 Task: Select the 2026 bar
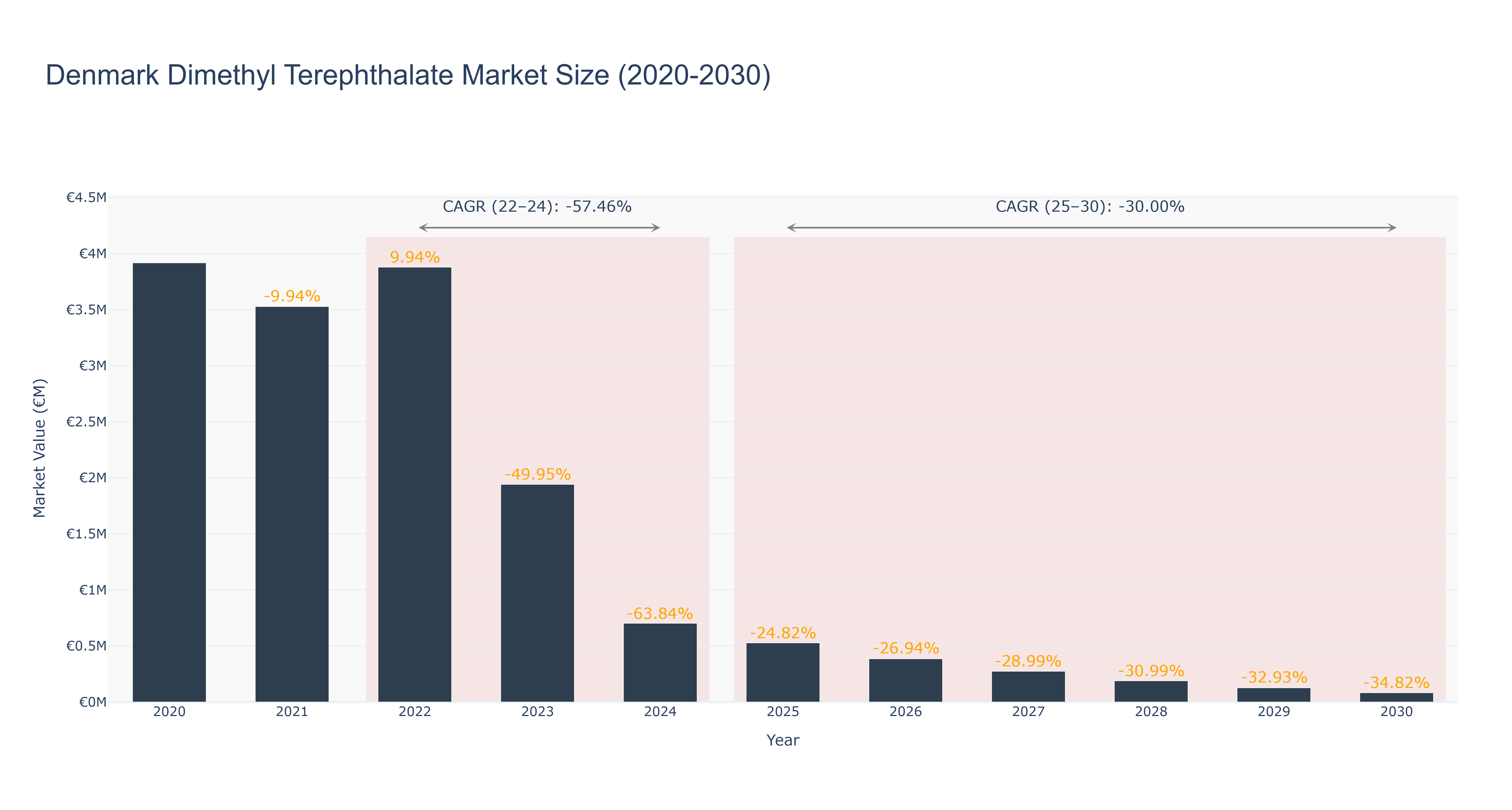(905, 680)
